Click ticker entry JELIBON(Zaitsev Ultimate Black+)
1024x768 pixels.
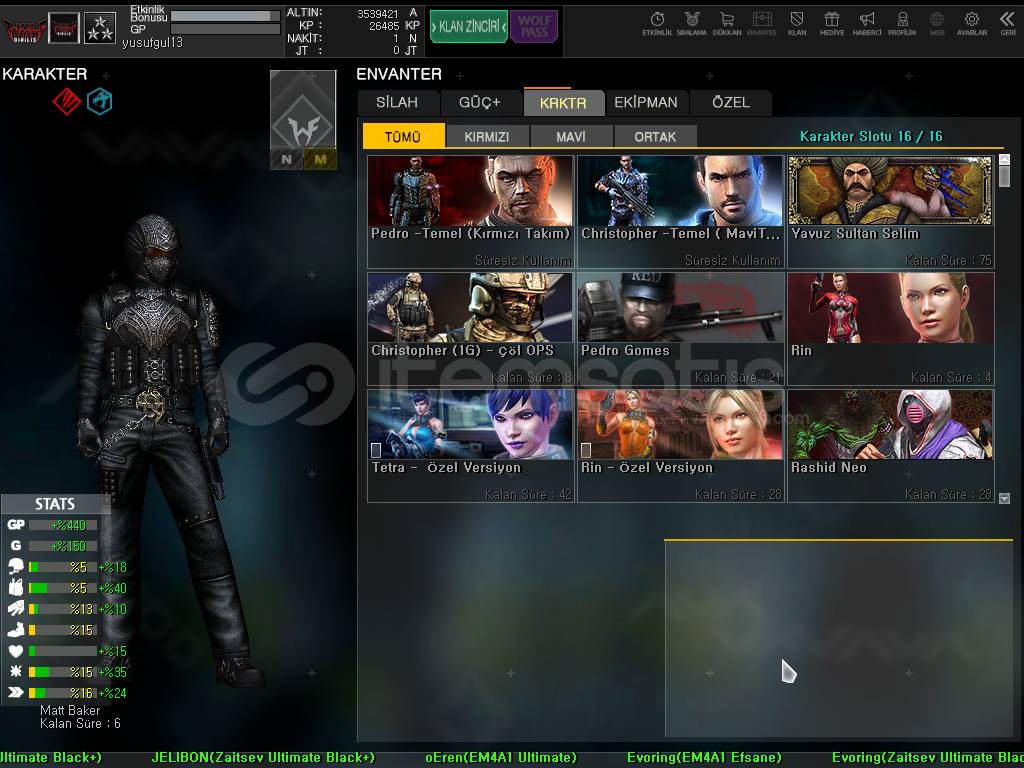pos(263,758)
